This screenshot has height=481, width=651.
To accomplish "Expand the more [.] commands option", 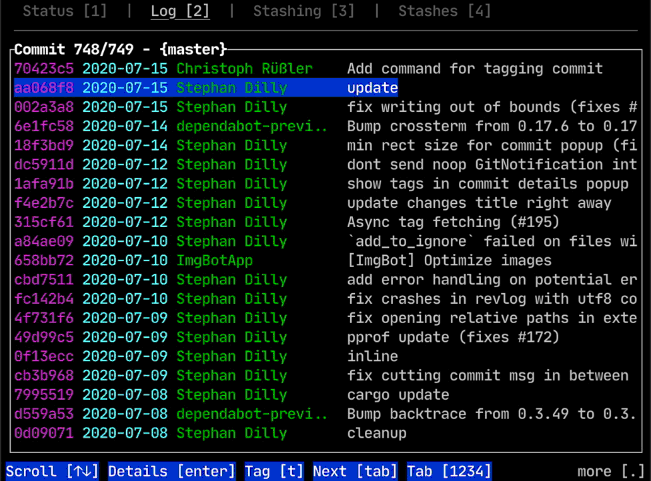I will 610,471.
